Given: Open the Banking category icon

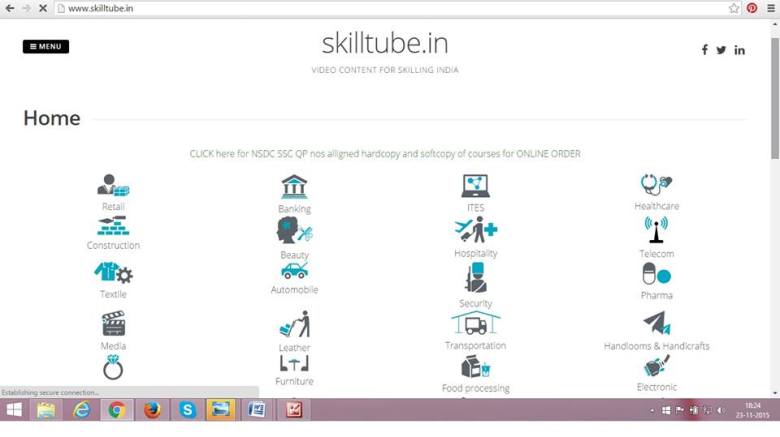Looking at the screenshot, I should tap(294, 187).
